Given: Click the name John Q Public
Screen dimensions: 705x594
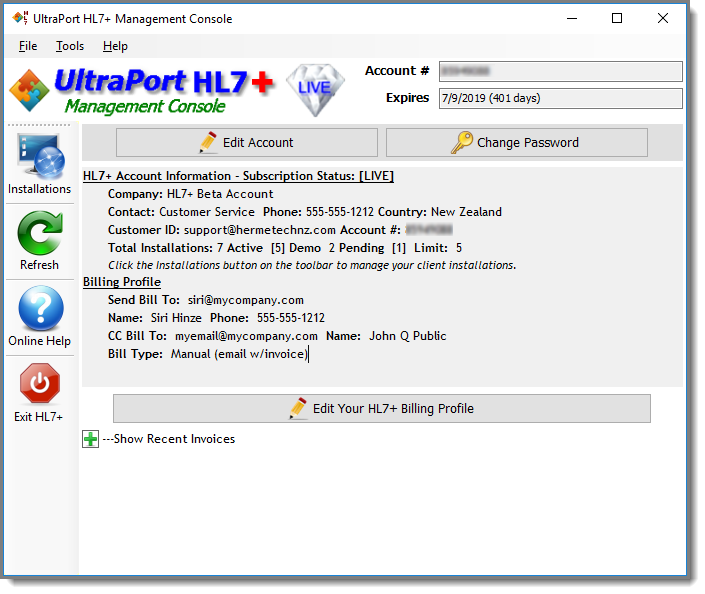Looking at the screenshot, I should click(408, 336).
